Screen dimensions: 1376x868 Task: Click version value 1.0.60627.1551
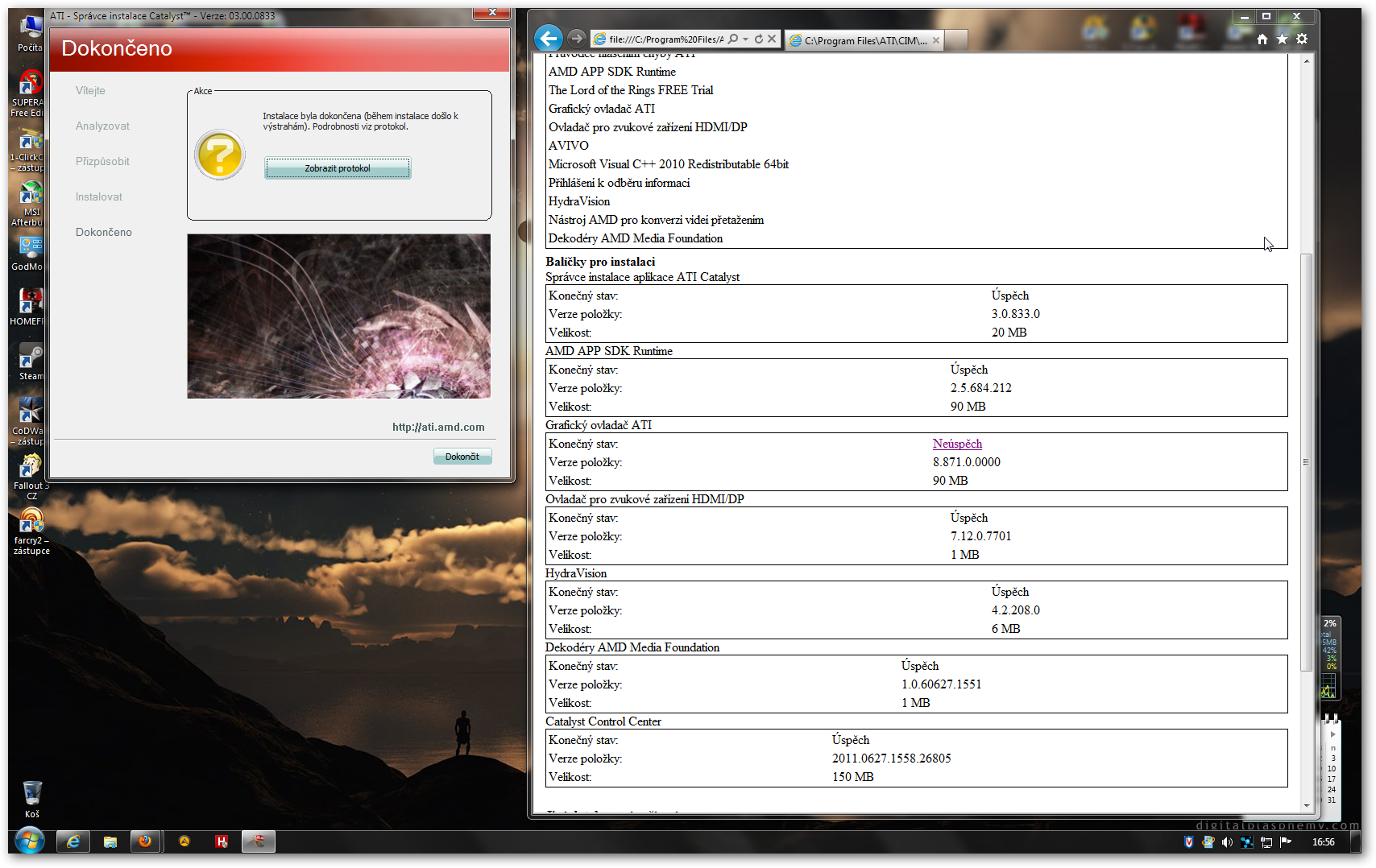(x=941, y=684)
